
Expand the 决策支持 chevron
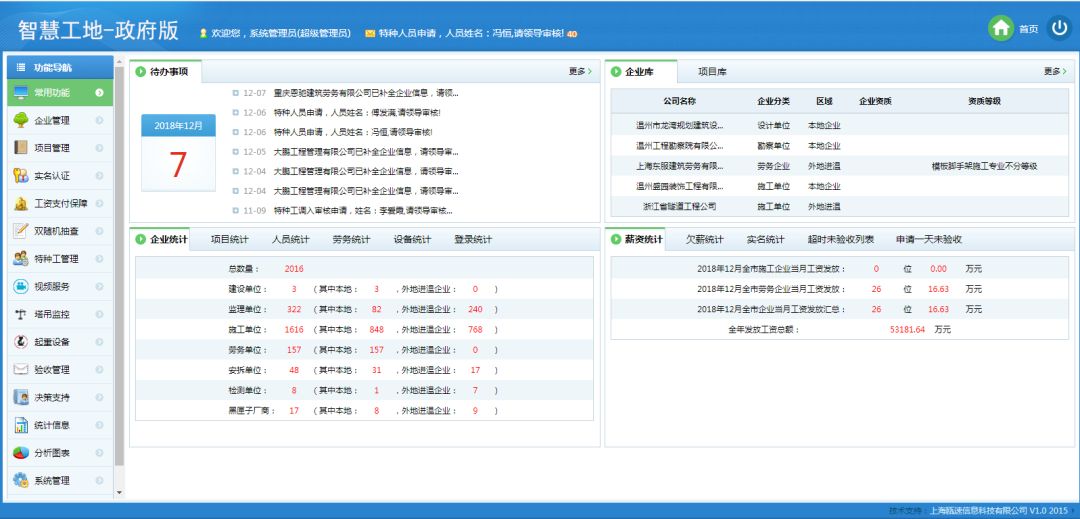pyautogui.click(x=99, y=397)
